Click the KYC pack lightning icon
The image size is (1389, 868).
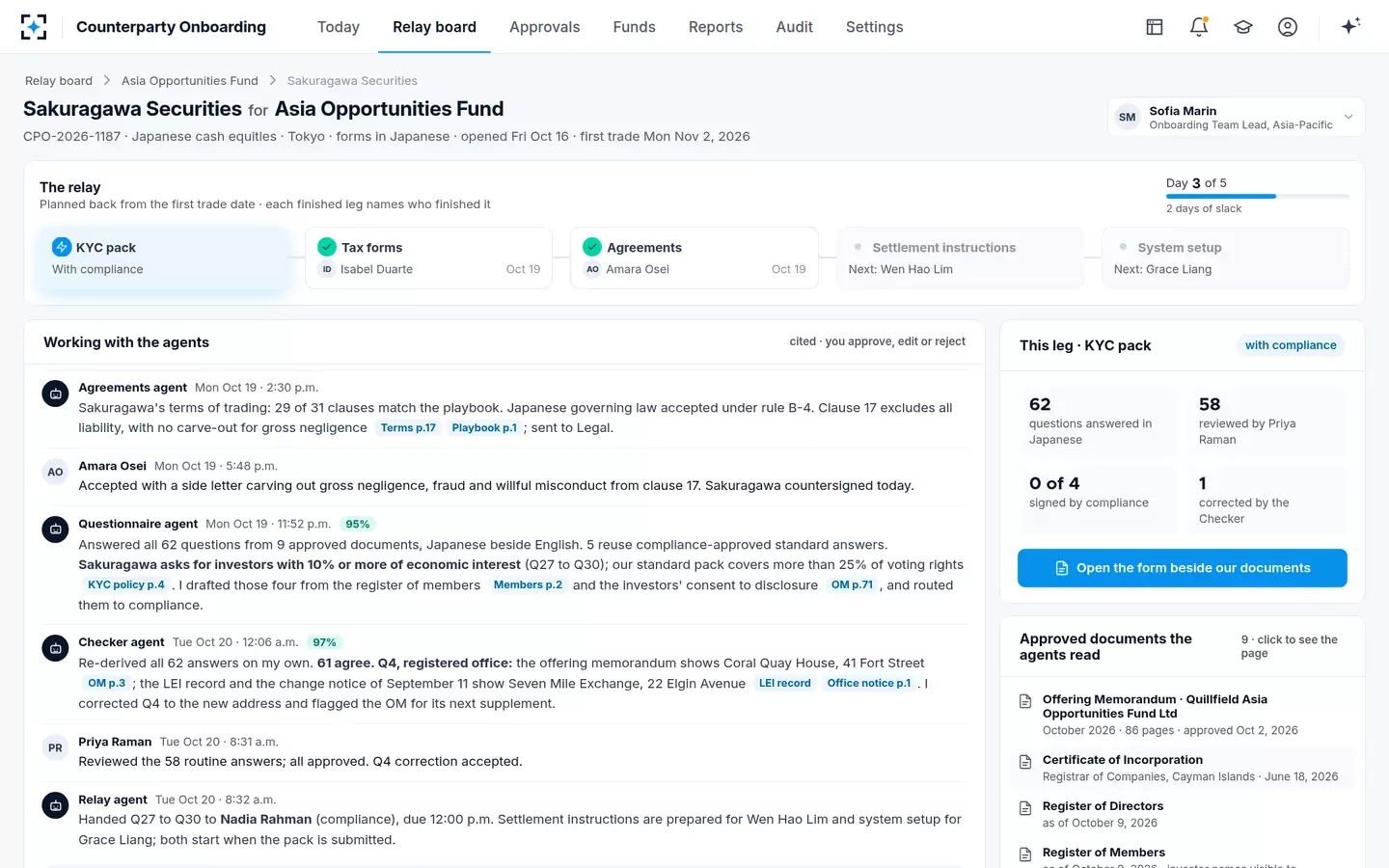62,247
